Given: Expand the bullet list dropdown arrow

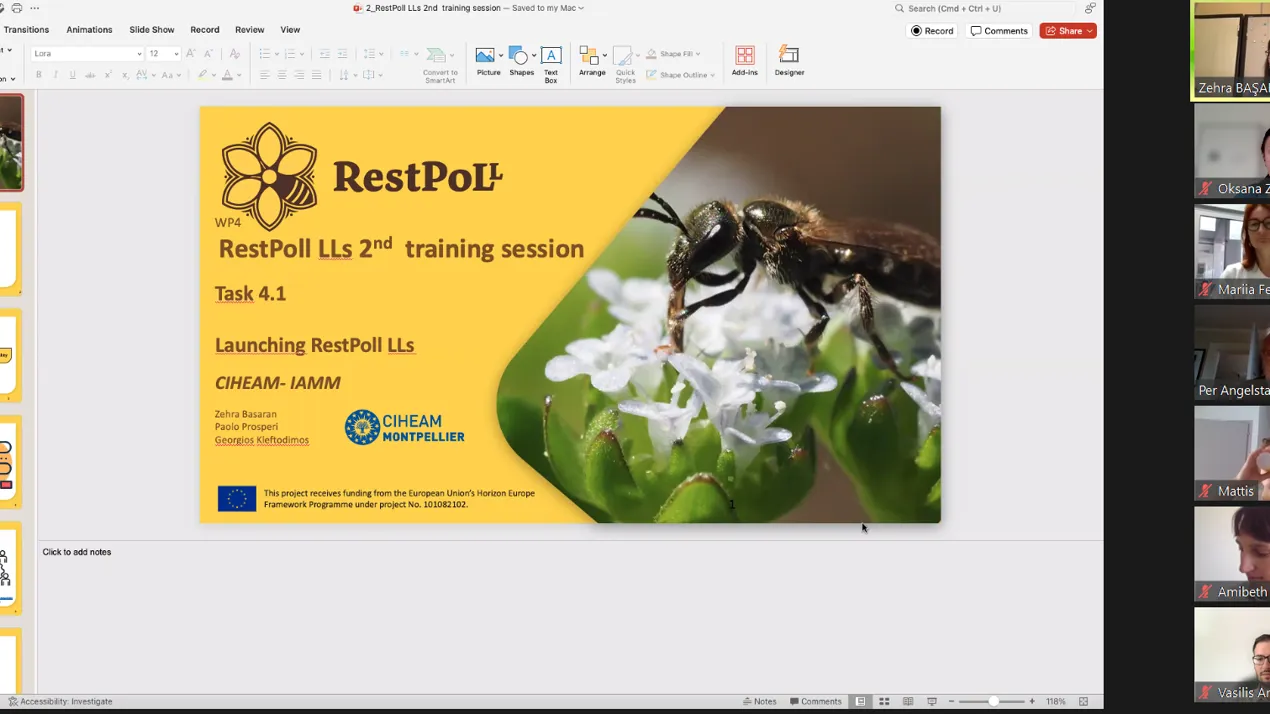Looking at the screenshot, I should [279, 54].
